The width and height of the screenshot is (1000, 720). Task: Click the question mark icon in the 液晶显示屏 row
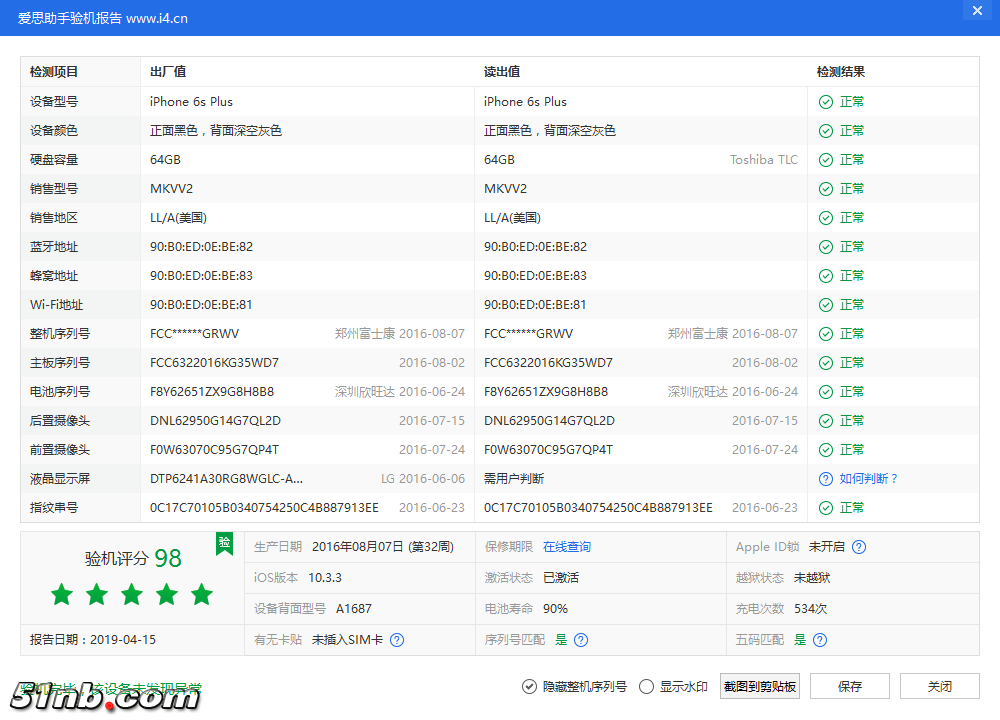[x=825, y=479]
